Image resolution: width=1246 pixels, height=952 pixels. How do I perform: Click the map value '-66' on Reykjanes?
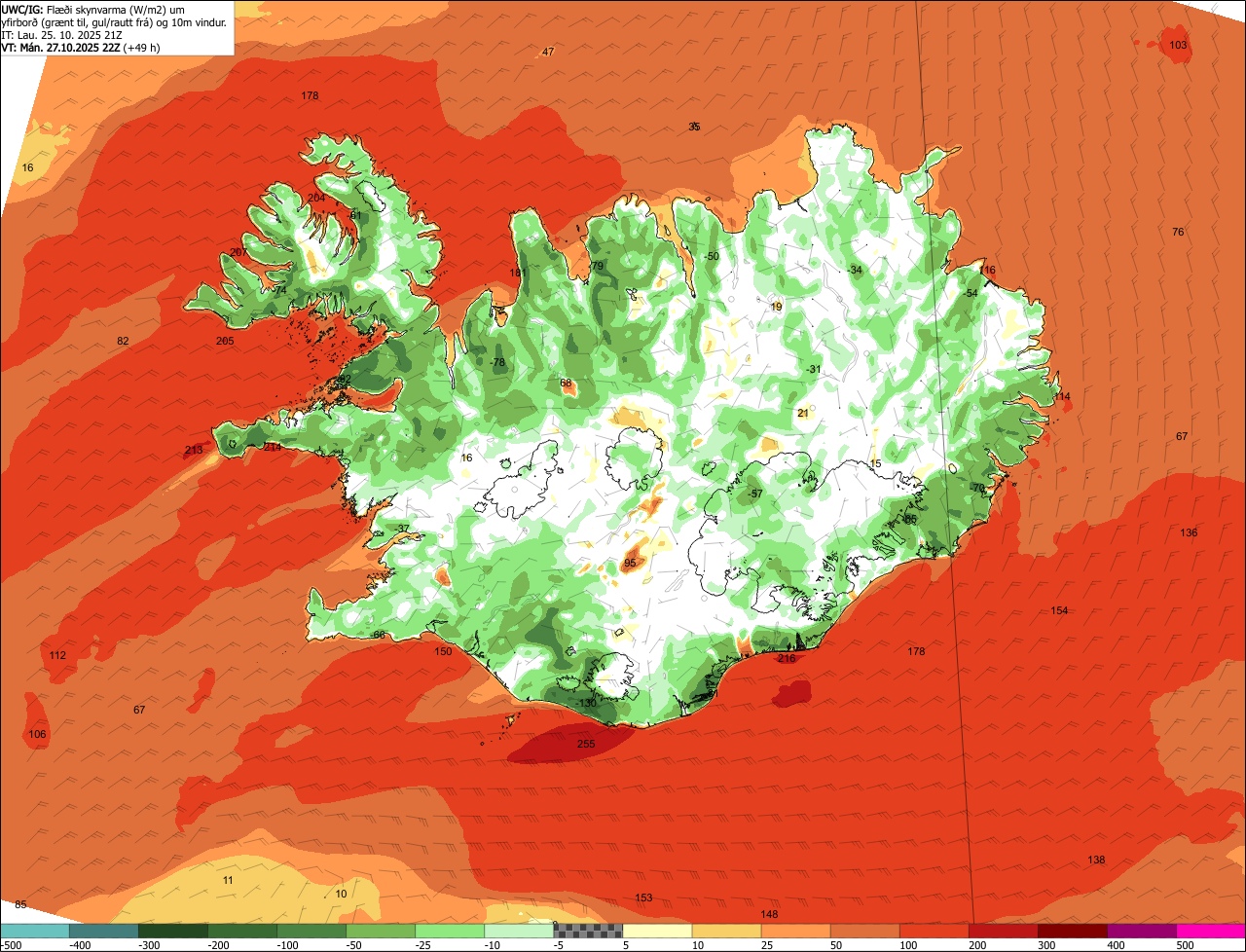(378, 635)
